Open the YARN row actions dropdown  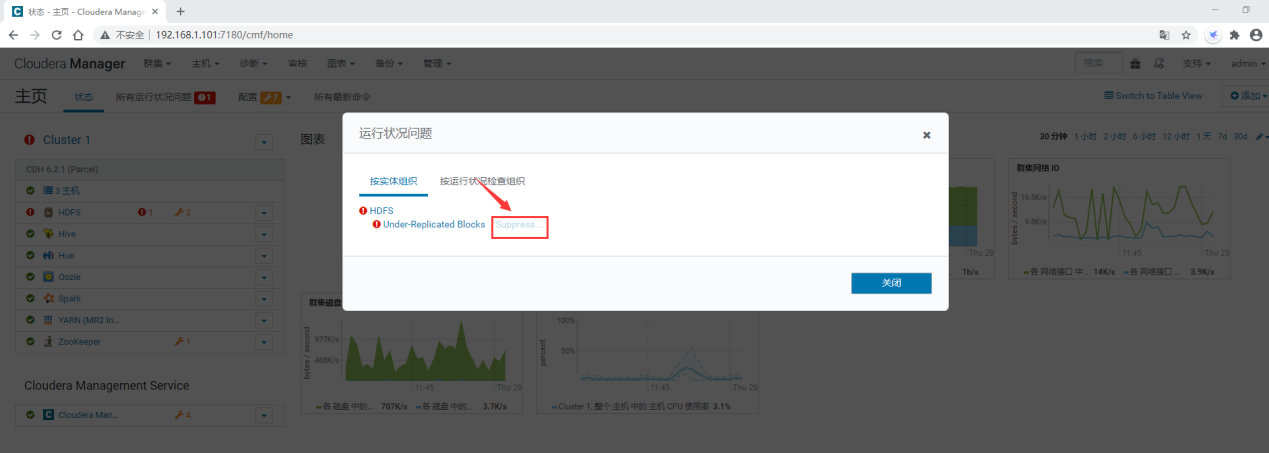(264, 320)
